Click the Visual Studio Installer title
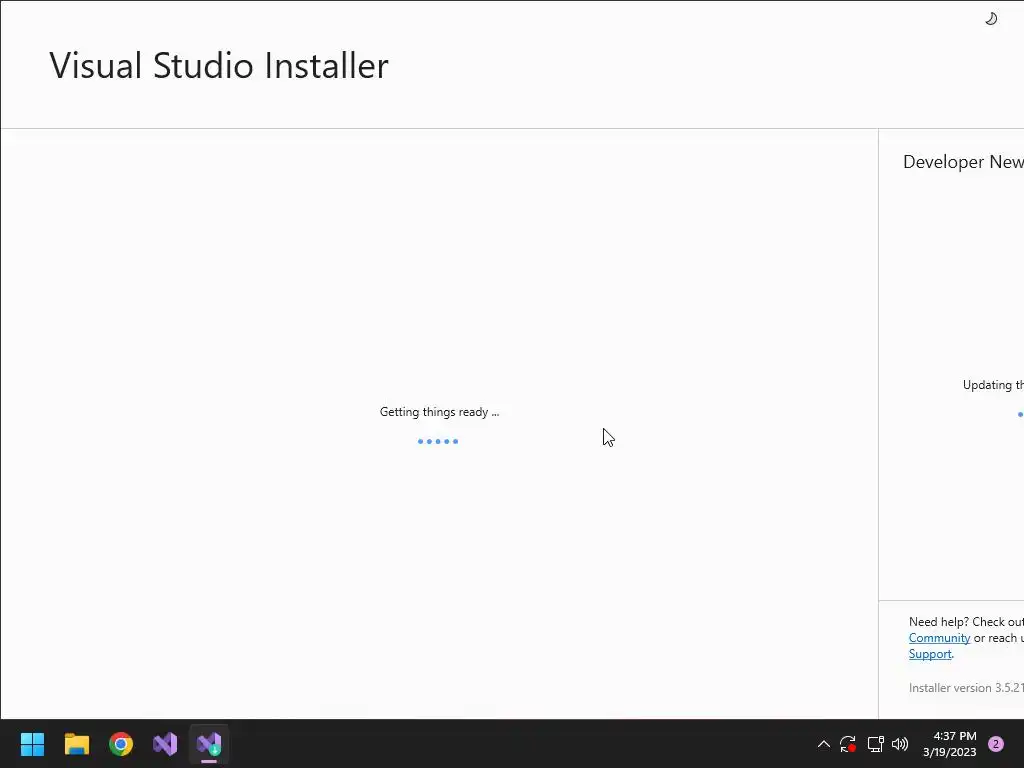This screenshot has width=1024, height=768. (219, 65)
